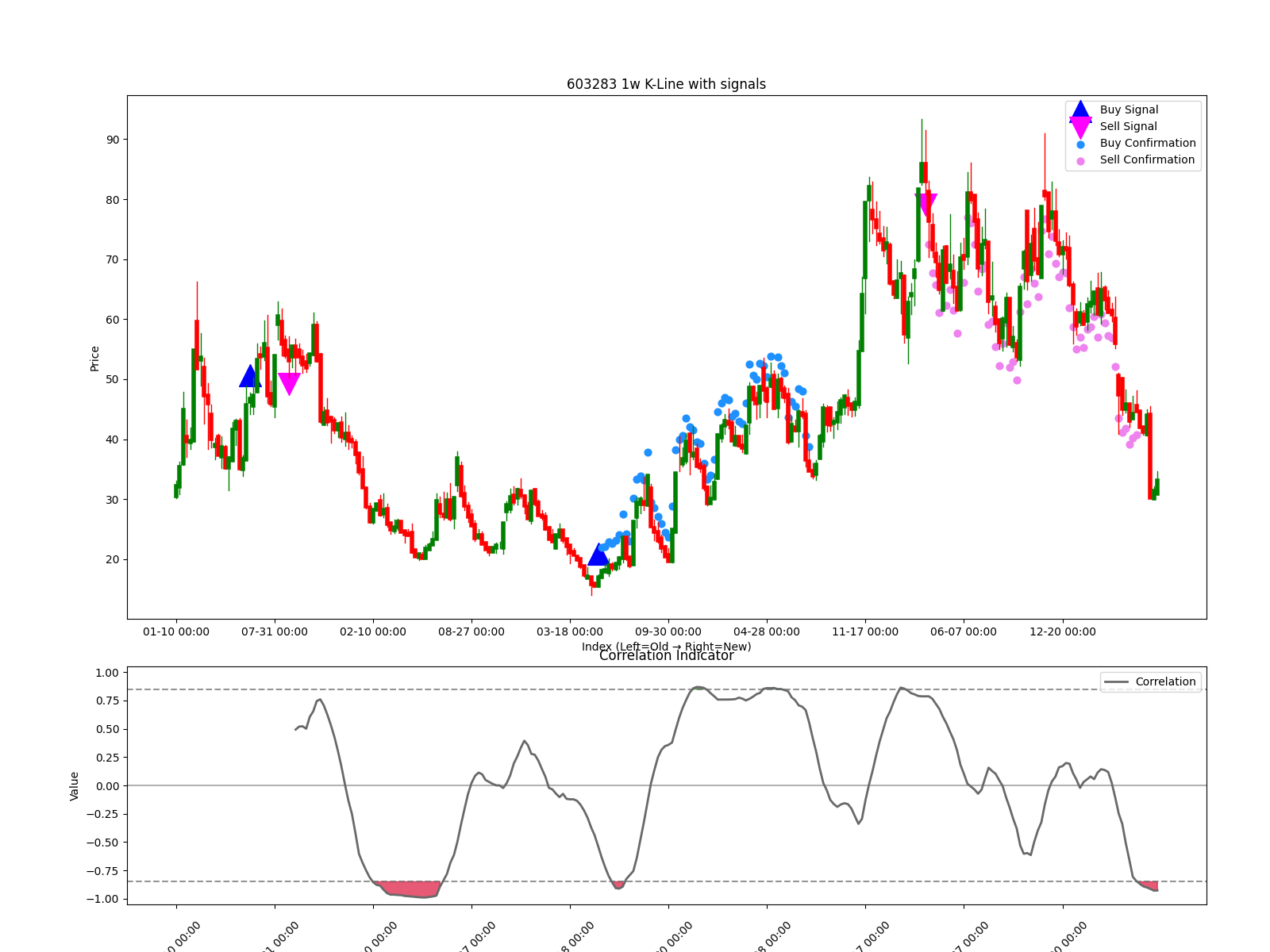The width and height of the screenshot is (1270, 952).
Task: Click the price tick label "90"
Action: coord(113,140)
